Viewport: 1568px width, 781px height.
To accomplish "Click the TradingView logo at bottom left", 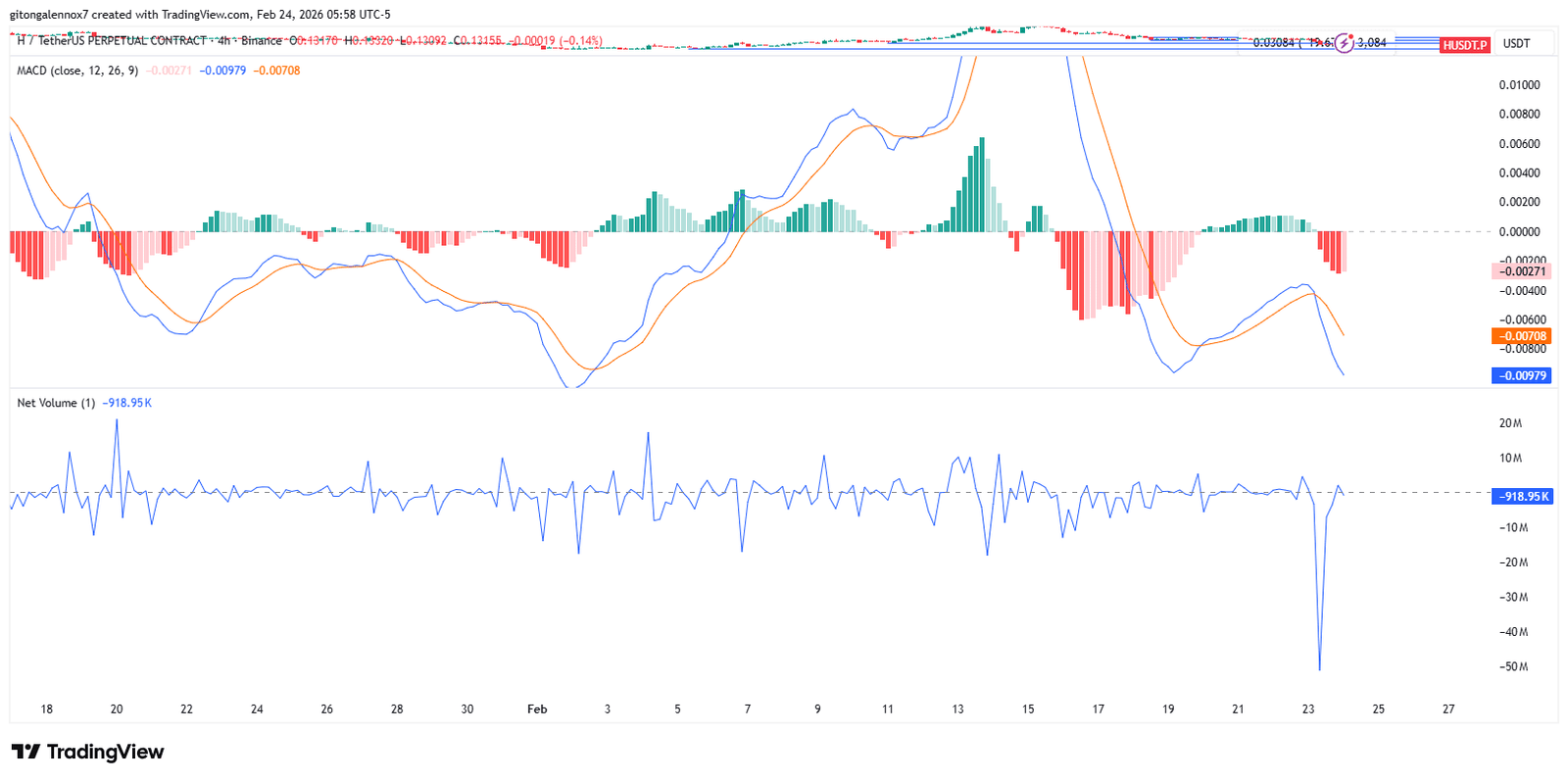I will 88,752.
